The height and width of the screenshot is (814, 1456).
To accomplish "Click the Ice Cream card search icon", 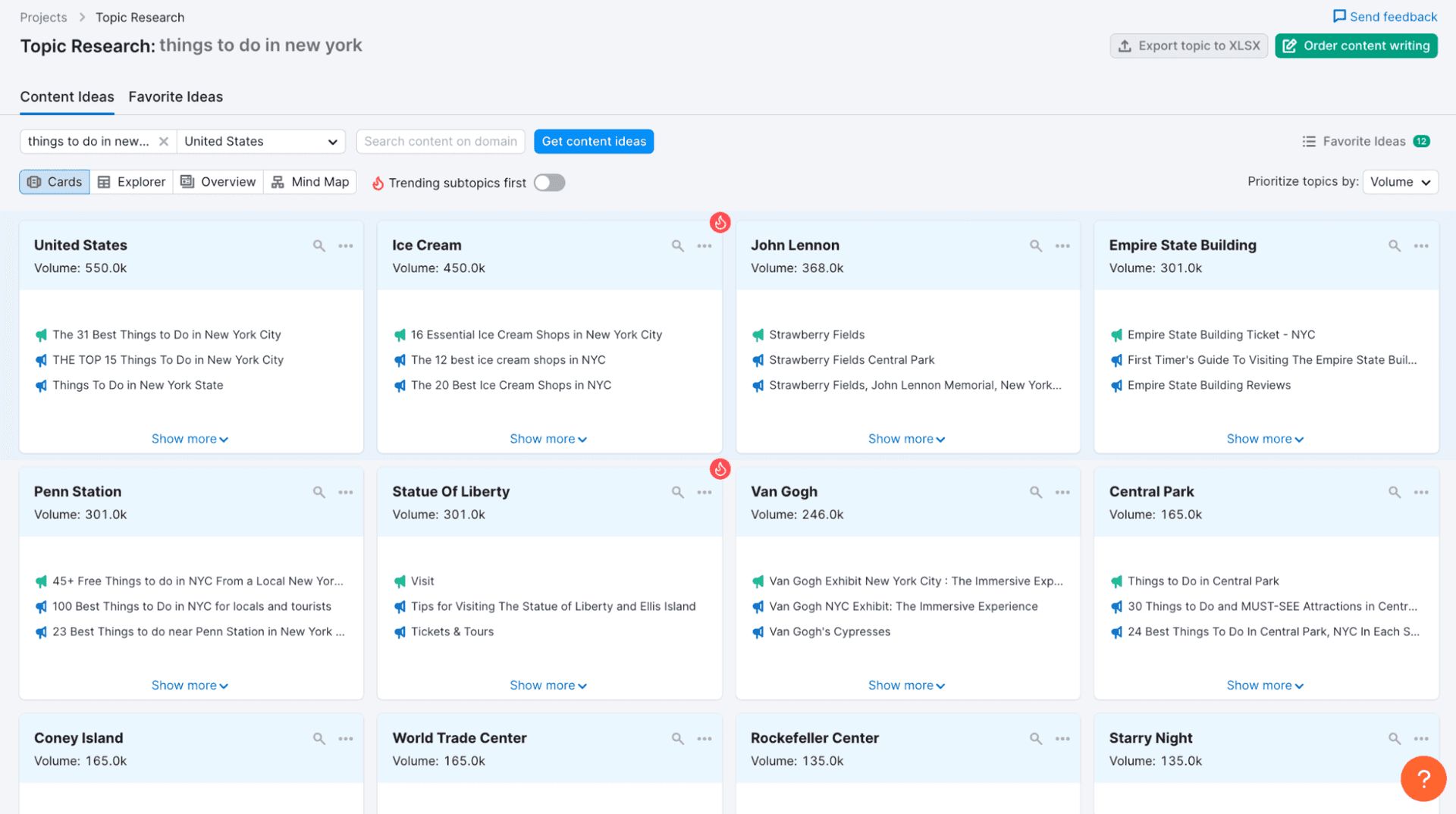I will coord(678,246).
